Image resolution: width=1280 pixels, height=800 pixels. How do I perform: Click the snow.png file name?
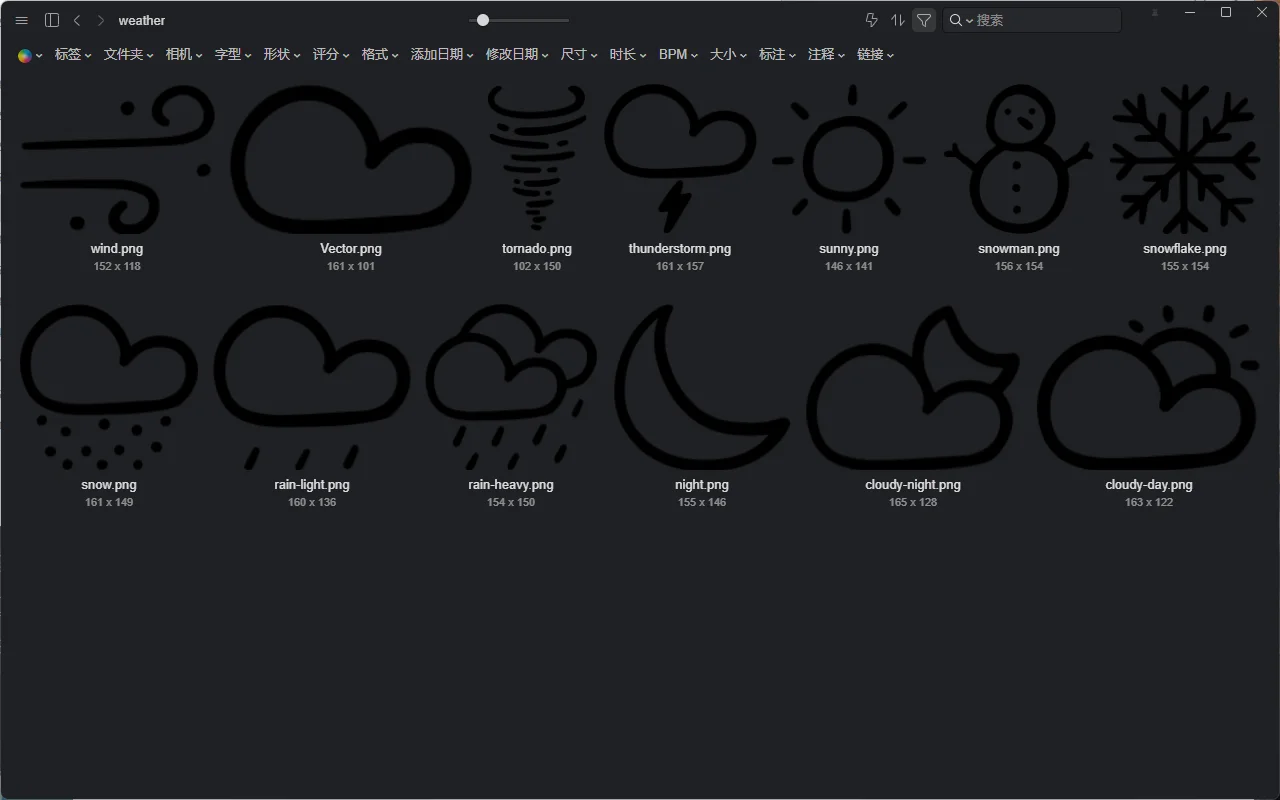[109, 485]
